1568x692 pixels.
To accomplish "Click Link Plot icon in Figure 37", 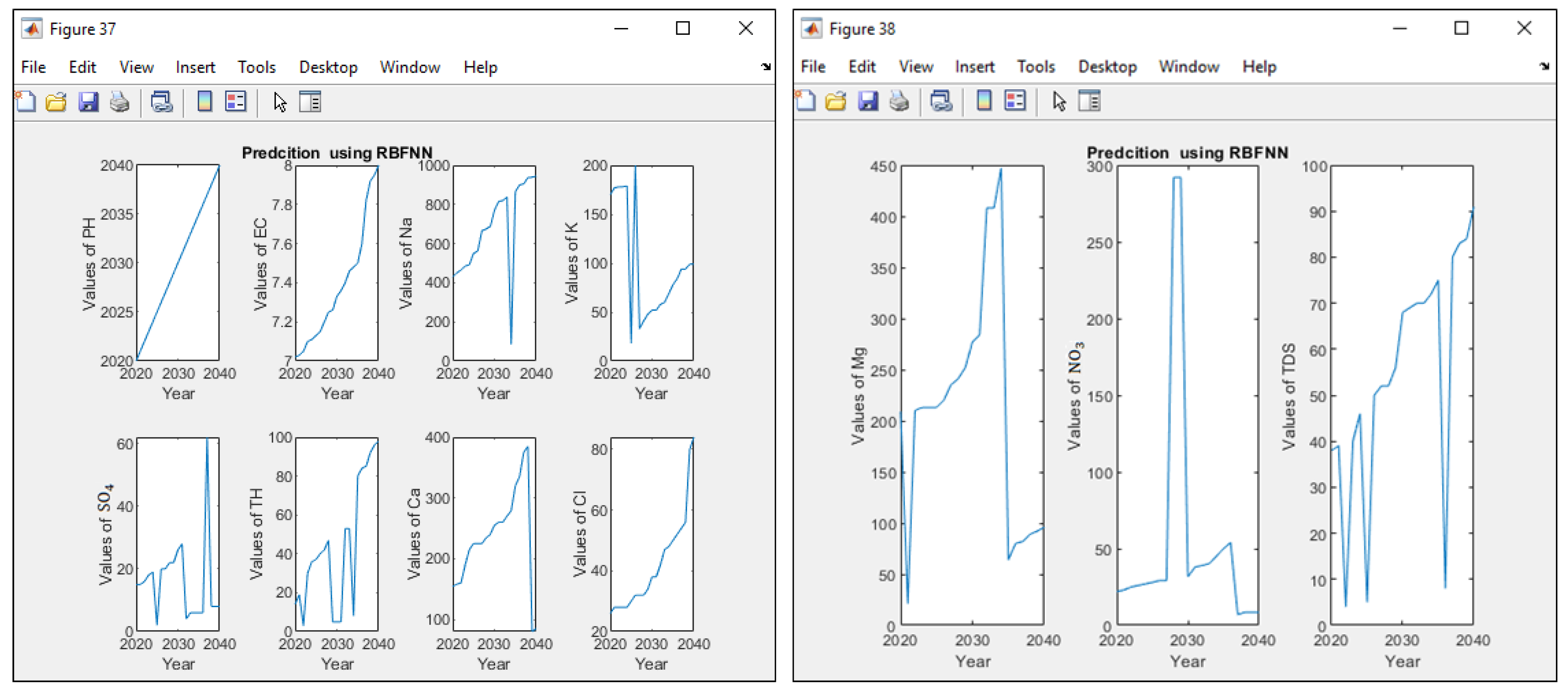I will point(162,102).
